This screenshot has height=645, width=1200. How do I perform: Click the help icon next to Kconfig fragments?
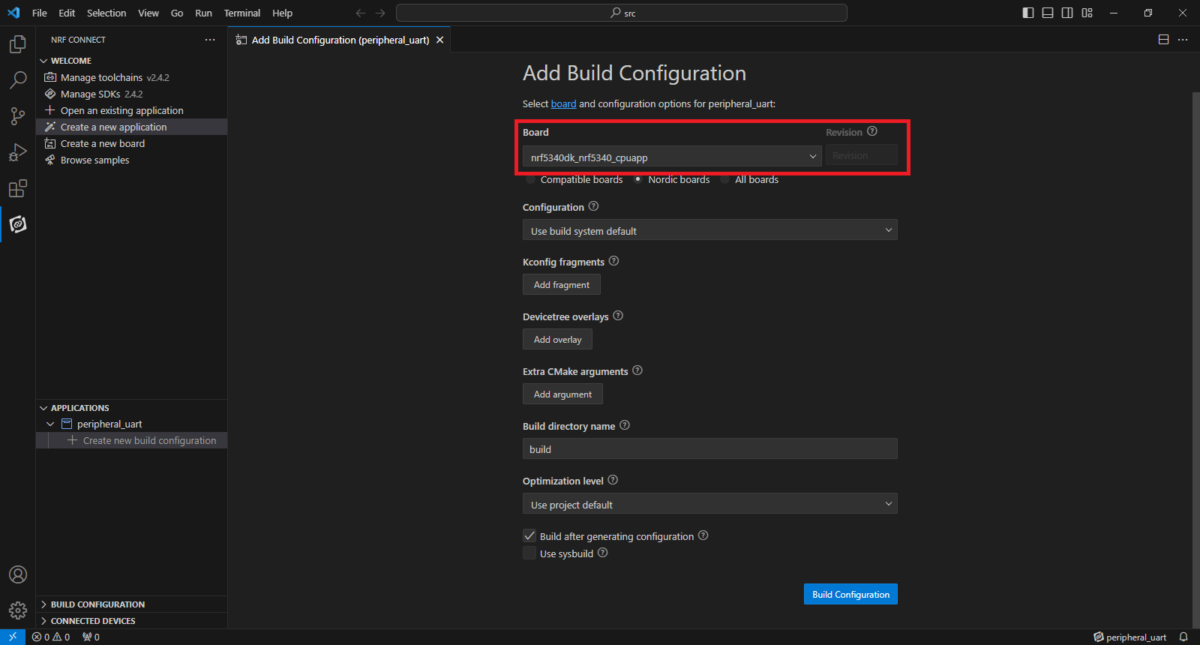point(614,261)
